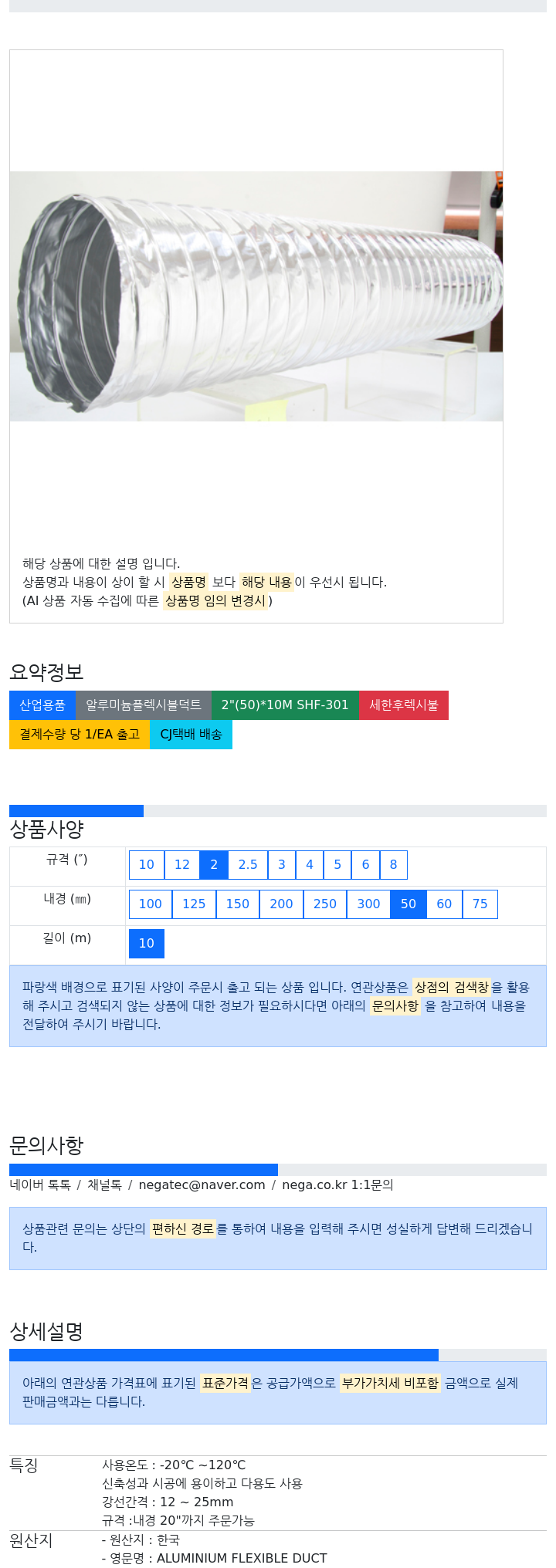
Task: Select the 알루미늄플렉시블덕트 tag
Action: [144, 705]
